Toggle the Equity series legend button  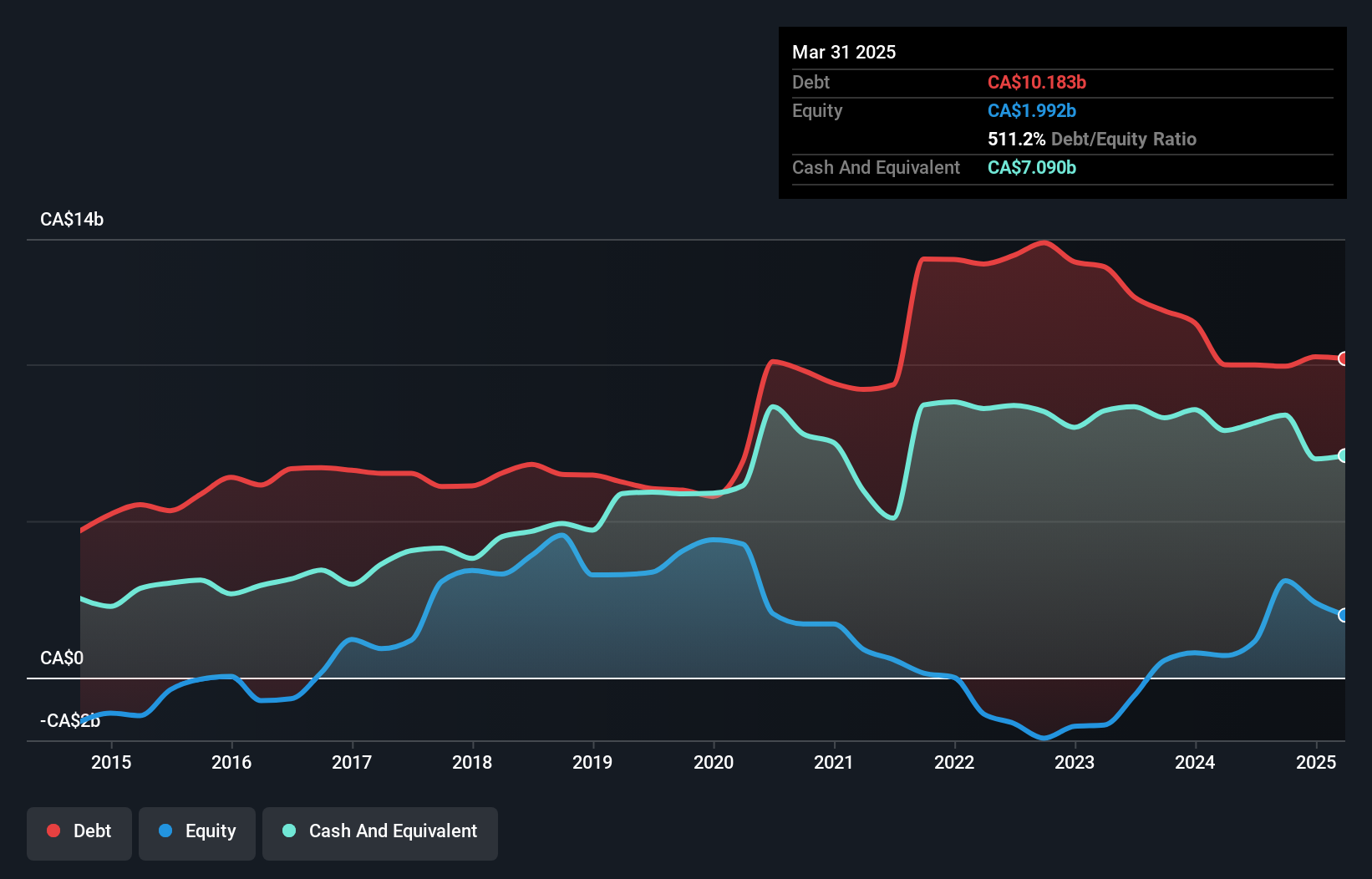[197, 833]
